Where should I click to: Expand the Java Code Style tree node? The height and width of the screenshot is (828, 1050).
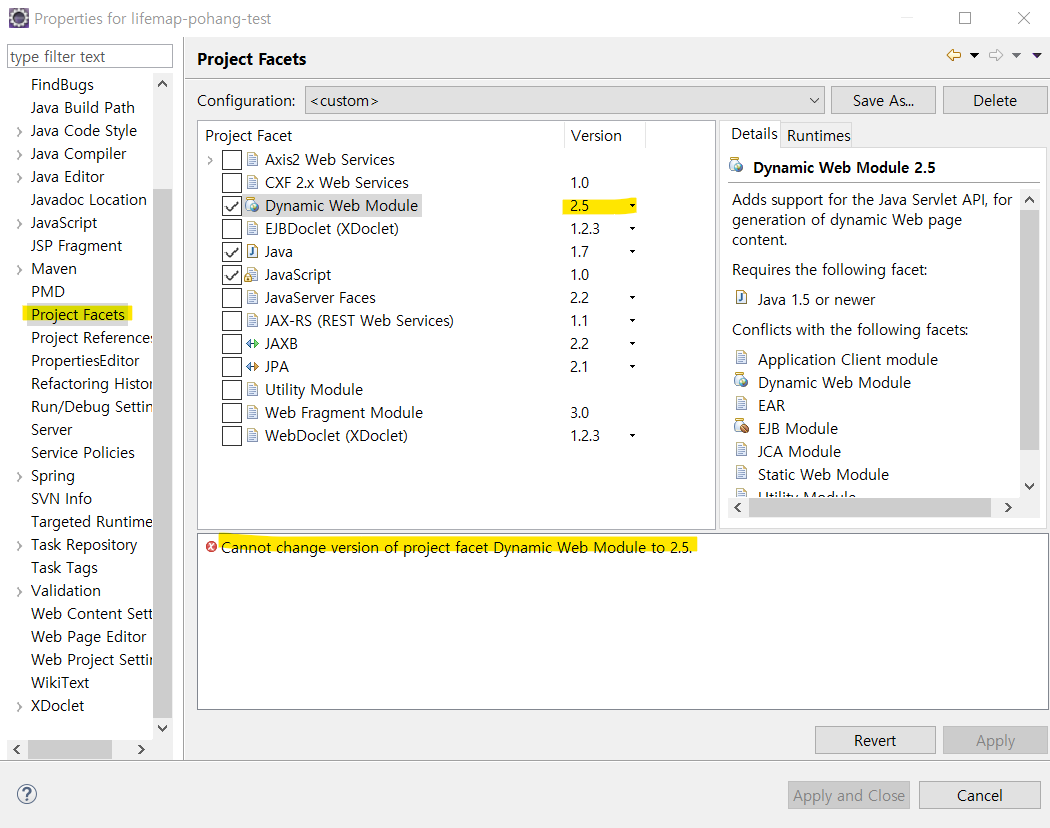19,131
